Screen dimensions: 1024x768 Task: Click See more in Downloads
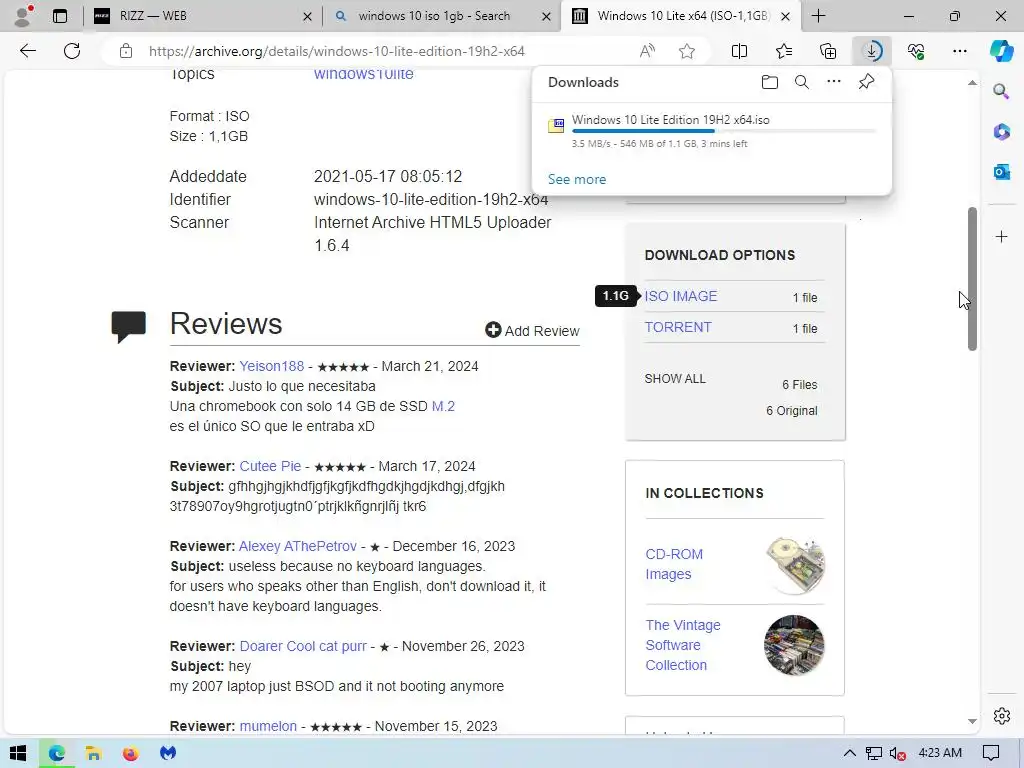coord(577,179)
